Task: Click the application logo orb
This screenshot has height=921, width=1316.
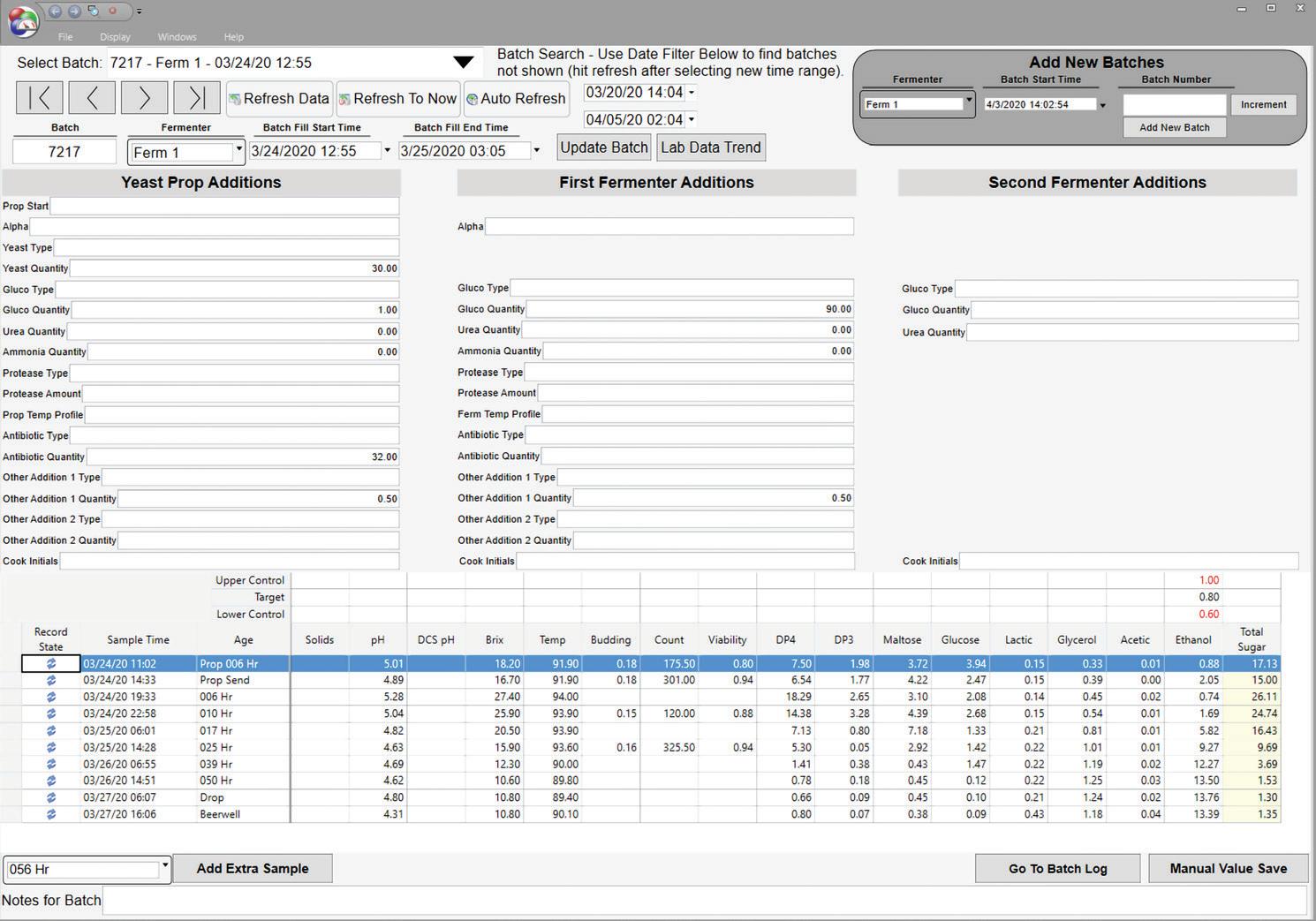Action: click(x=22, y=22)
